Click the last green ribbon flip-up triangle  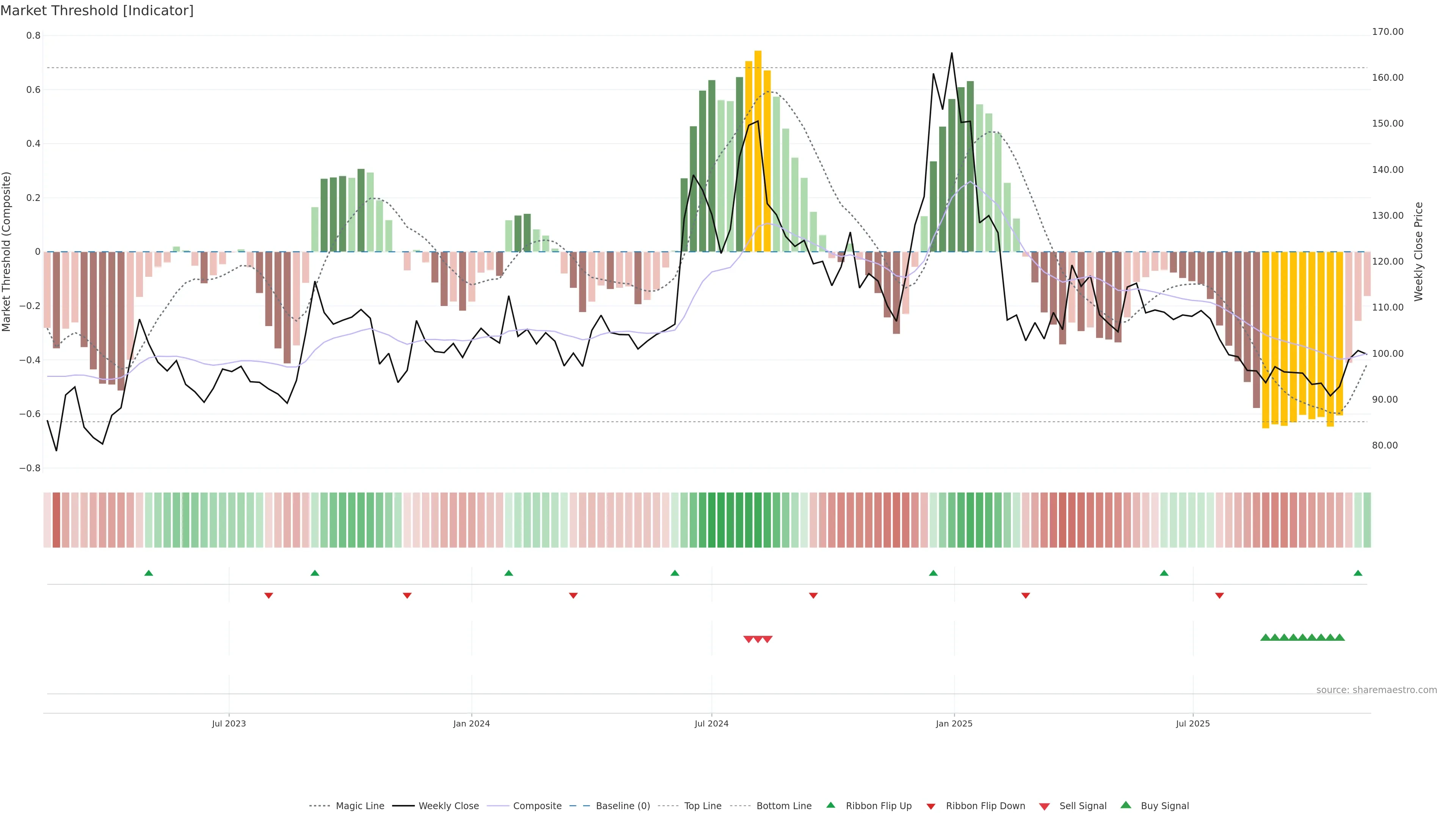(x=1358, y=573)
